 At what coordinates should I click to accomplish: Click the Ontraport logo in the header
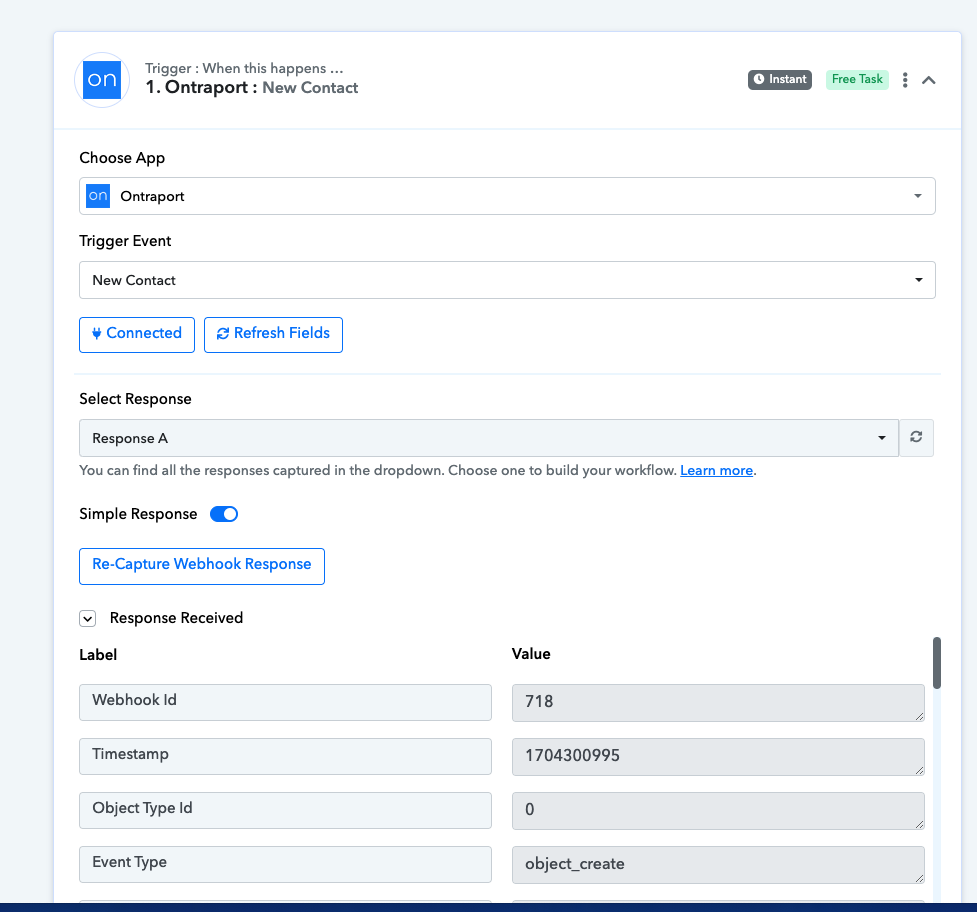[x=102, y=80]
